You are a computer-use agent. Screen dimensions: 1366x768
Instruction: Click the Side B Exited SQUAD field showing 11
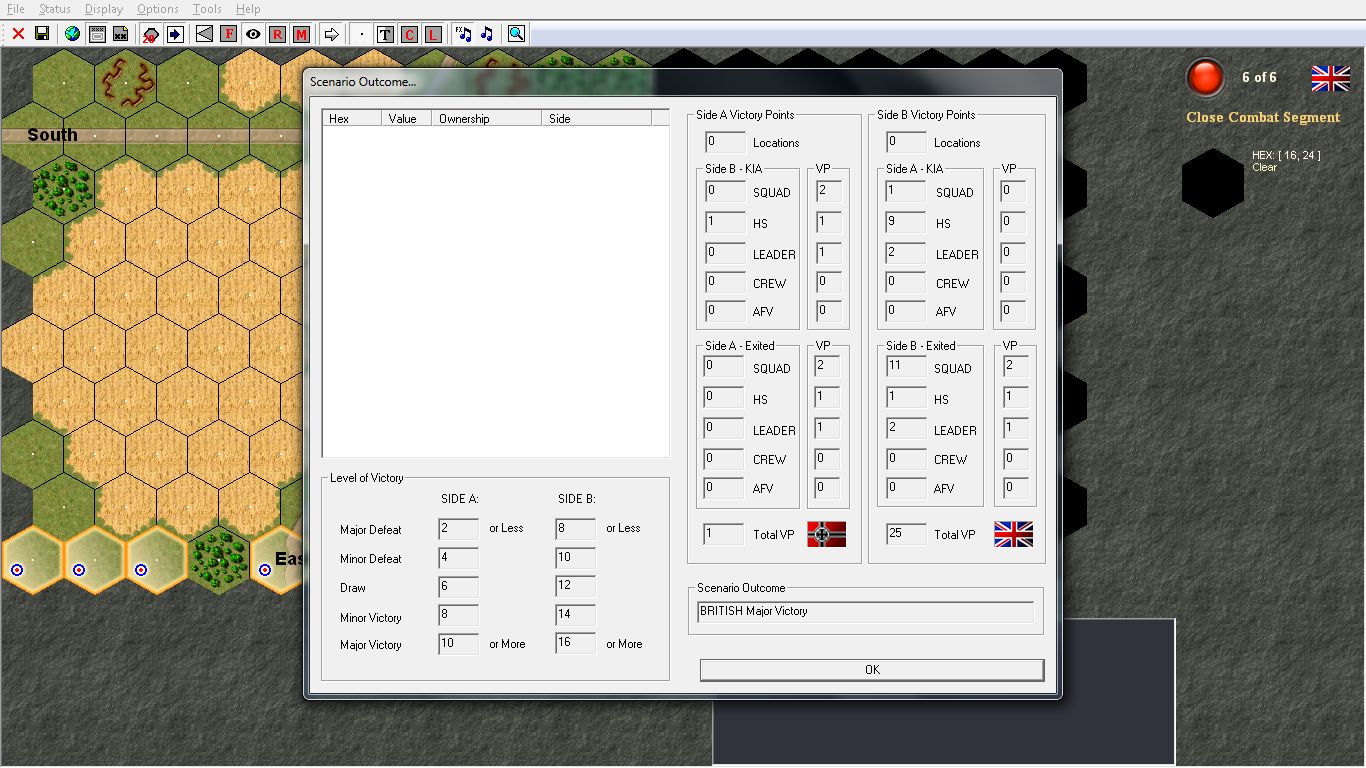coord(906,367)
